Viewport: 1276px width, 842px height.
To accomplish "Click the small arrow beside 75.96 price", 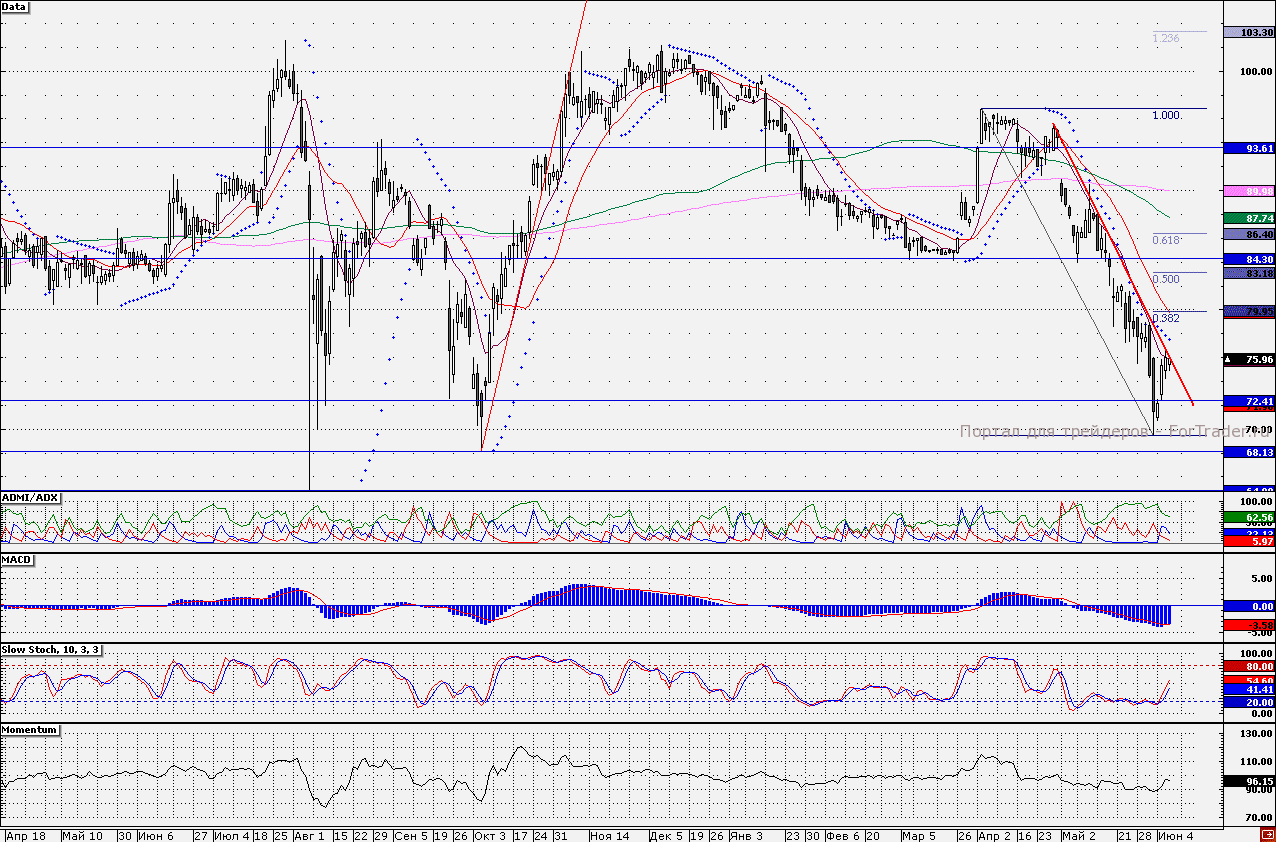I will click(x=1228, y=359).
